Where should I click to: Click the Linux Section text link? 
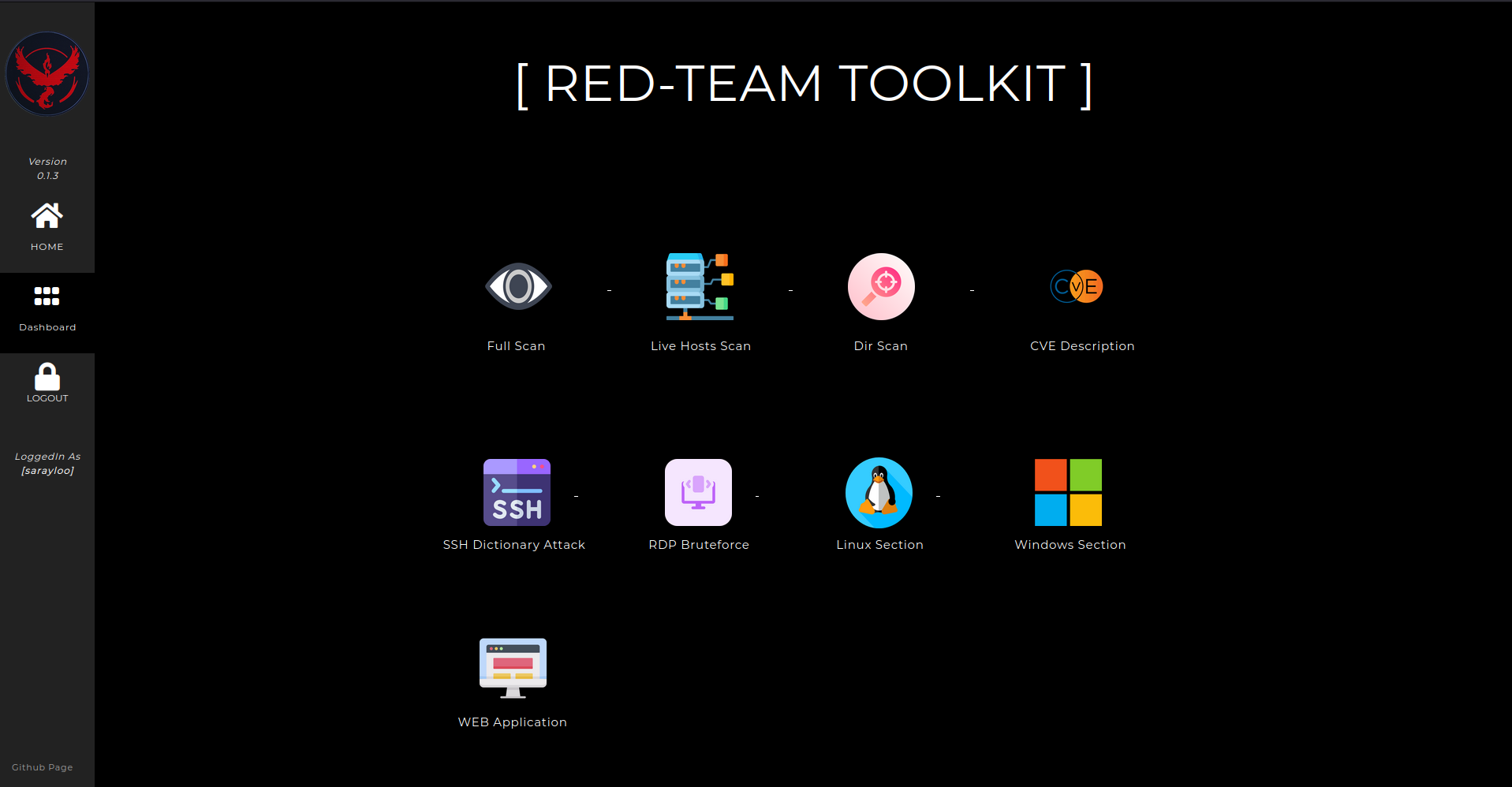tap(880, 545)
